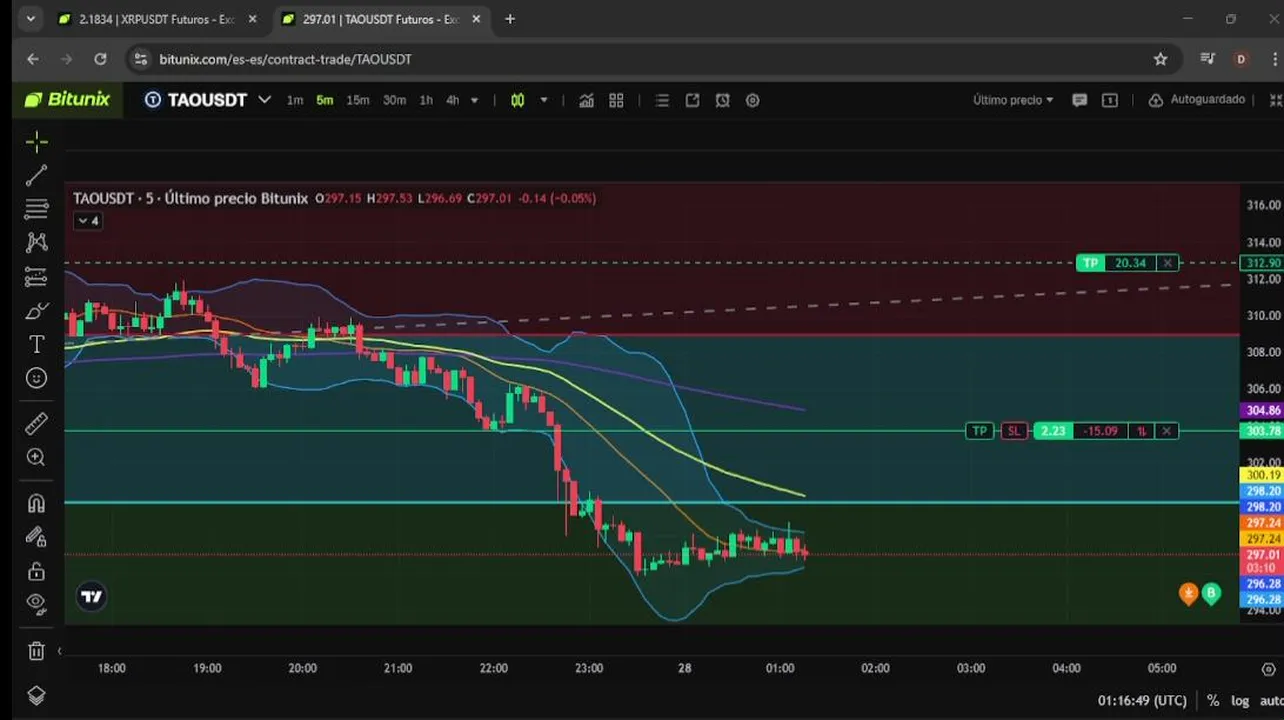Click the 312.90 price axis label
This screenshot has width=1284, height=720.
1261,263
